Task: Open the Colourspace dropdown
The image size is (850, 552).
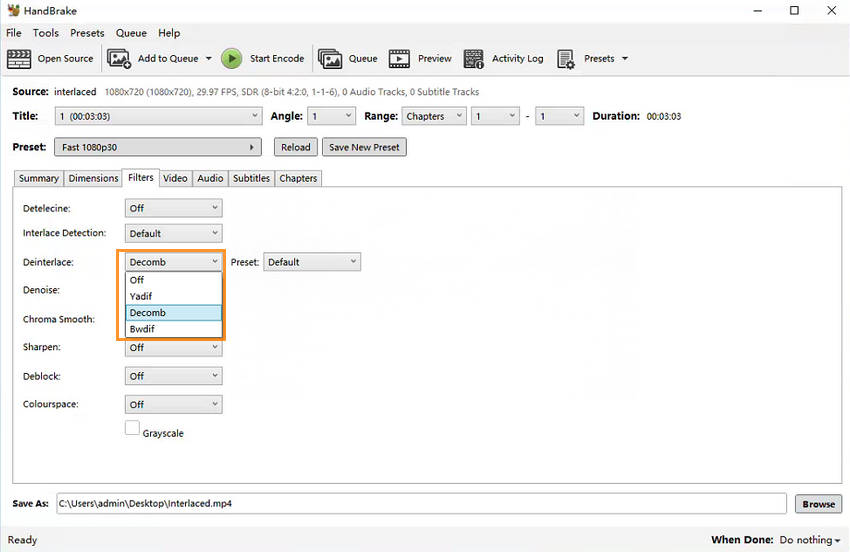Action: pos(173,404)
